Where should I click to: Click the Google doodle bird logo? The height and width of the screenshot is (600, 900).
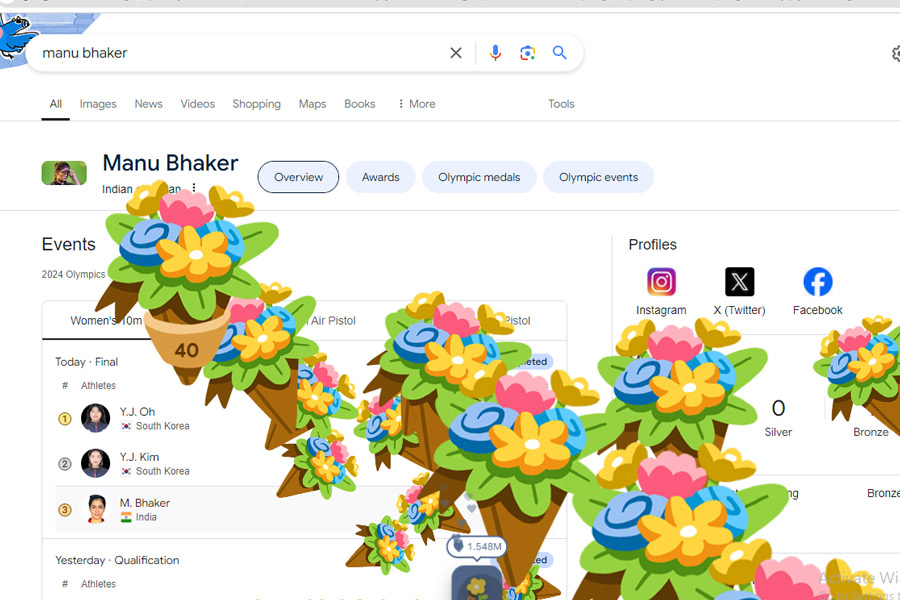16,37
